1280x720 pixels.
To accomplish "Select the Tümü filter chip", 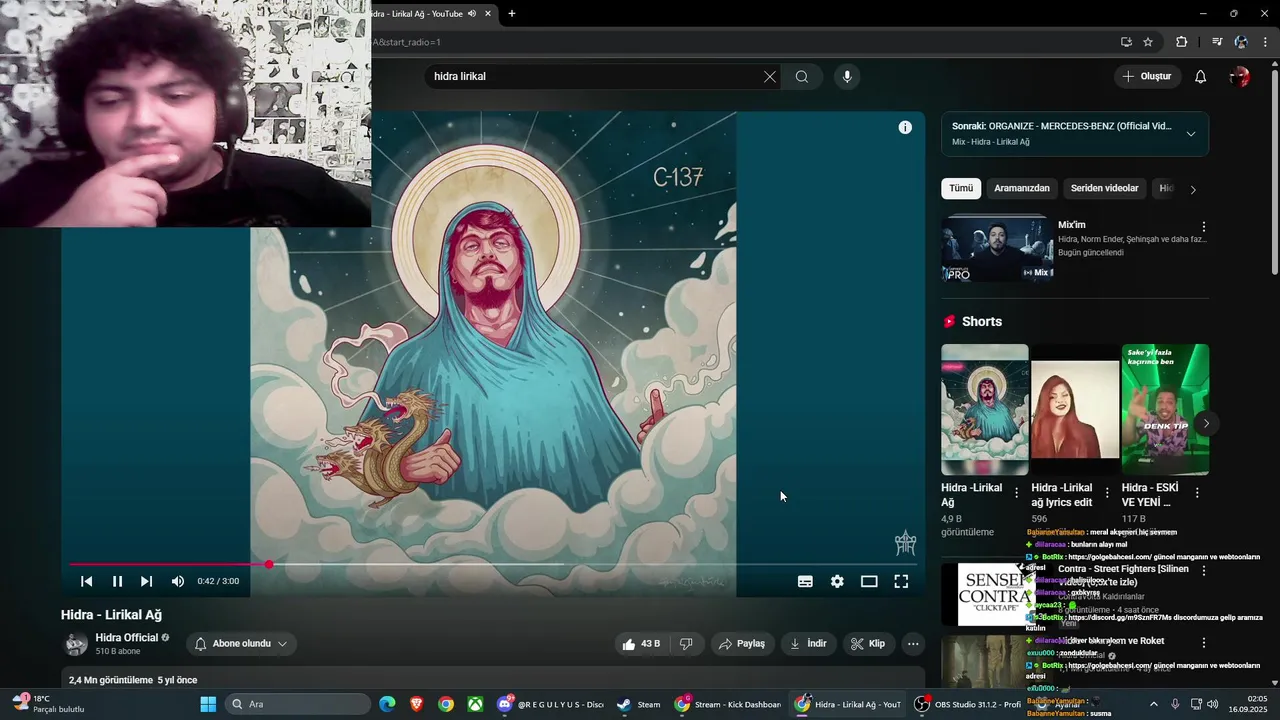I will (961, 188).
